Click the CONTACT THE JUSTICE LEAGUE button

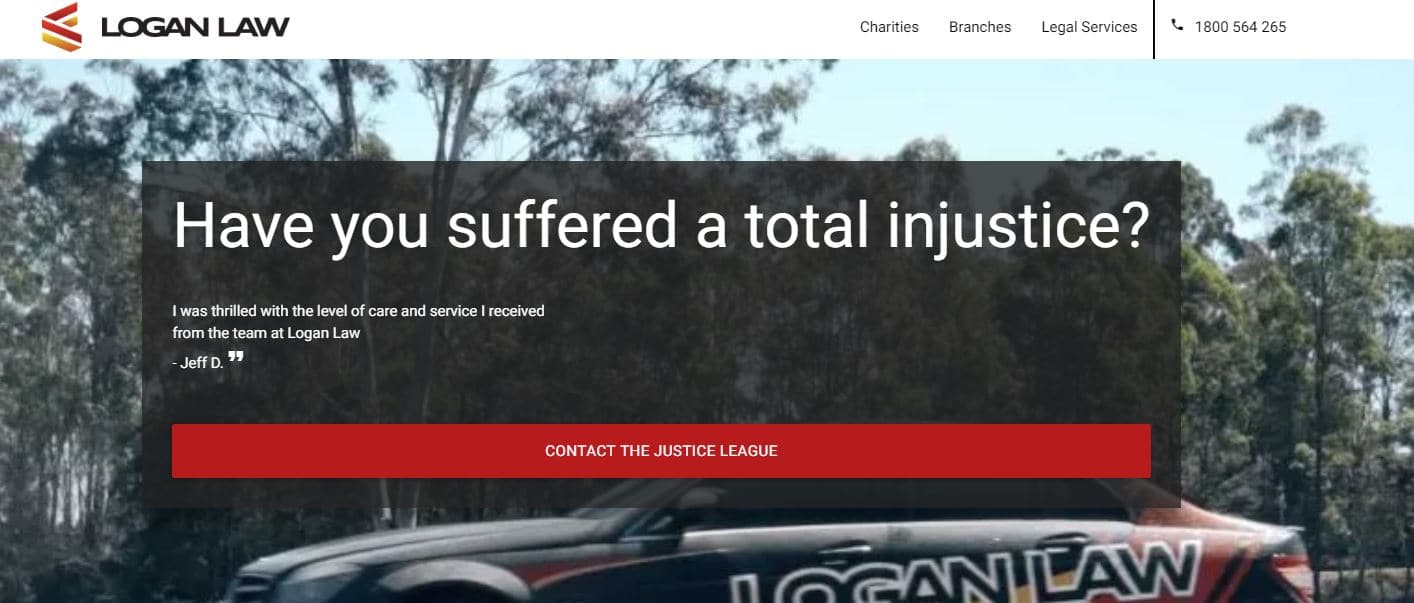point(661,451)
